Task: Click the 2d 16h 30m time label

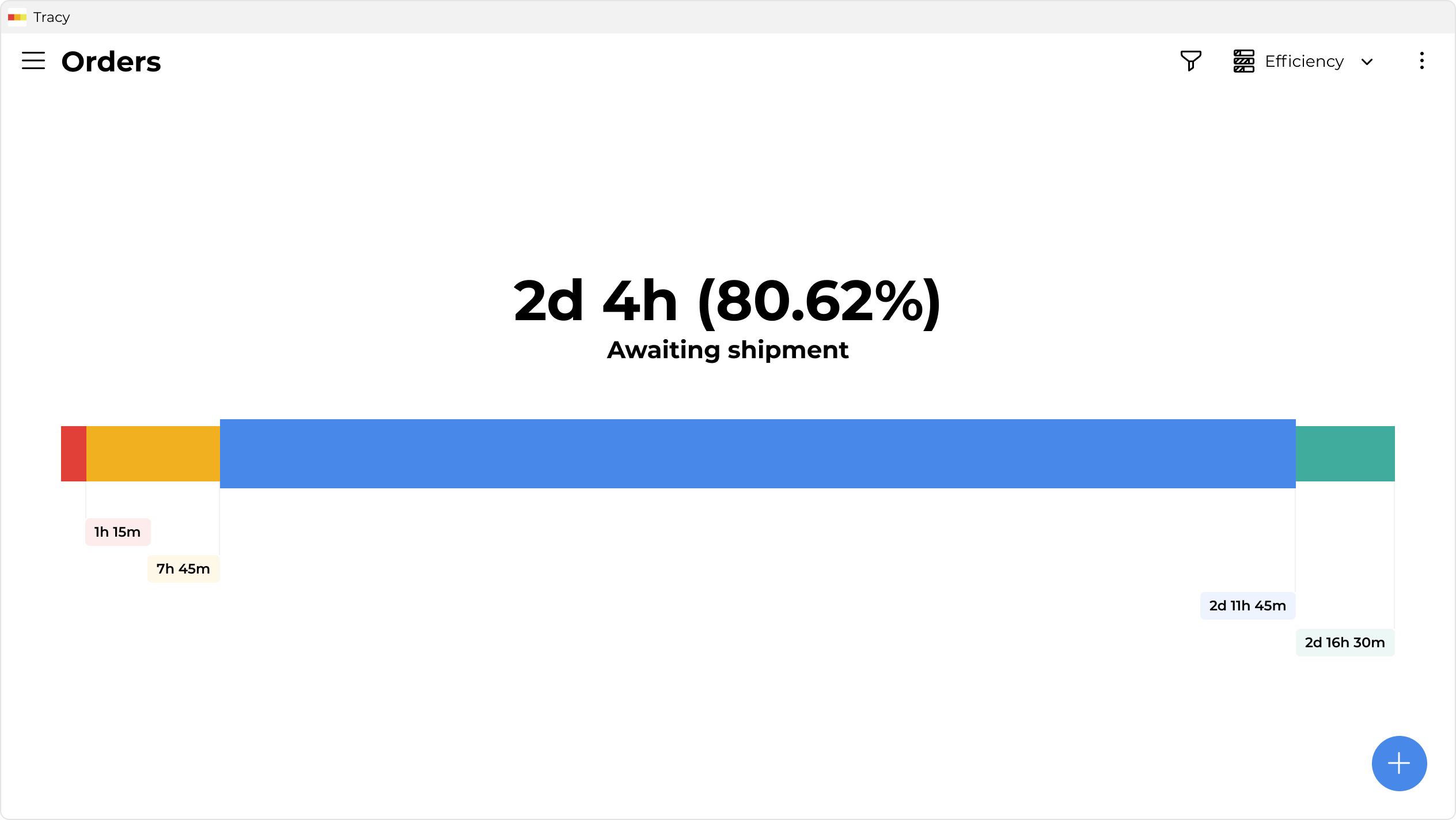Action: 1345,643
